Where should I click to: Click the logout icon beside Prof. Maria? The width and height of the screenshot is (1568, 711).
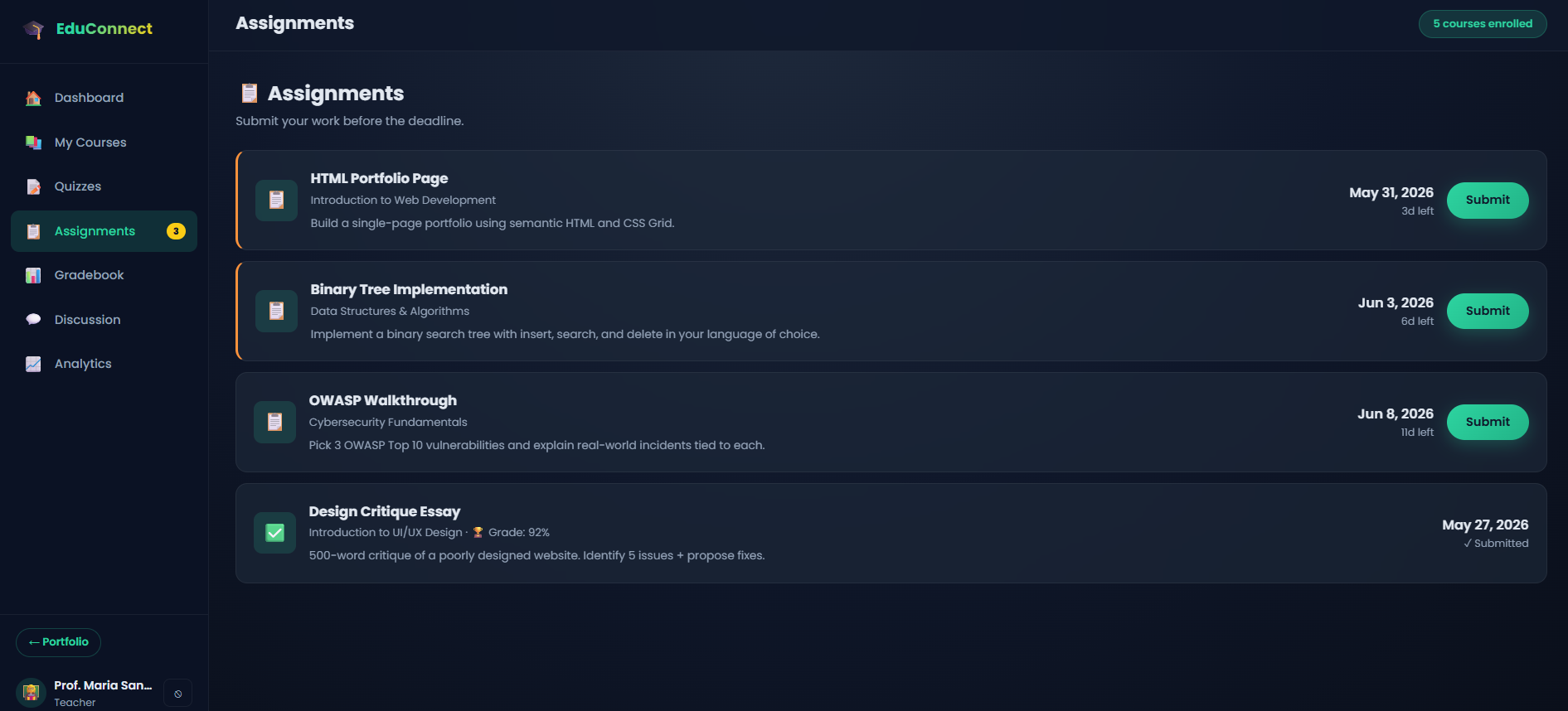(x=177, y=694)
